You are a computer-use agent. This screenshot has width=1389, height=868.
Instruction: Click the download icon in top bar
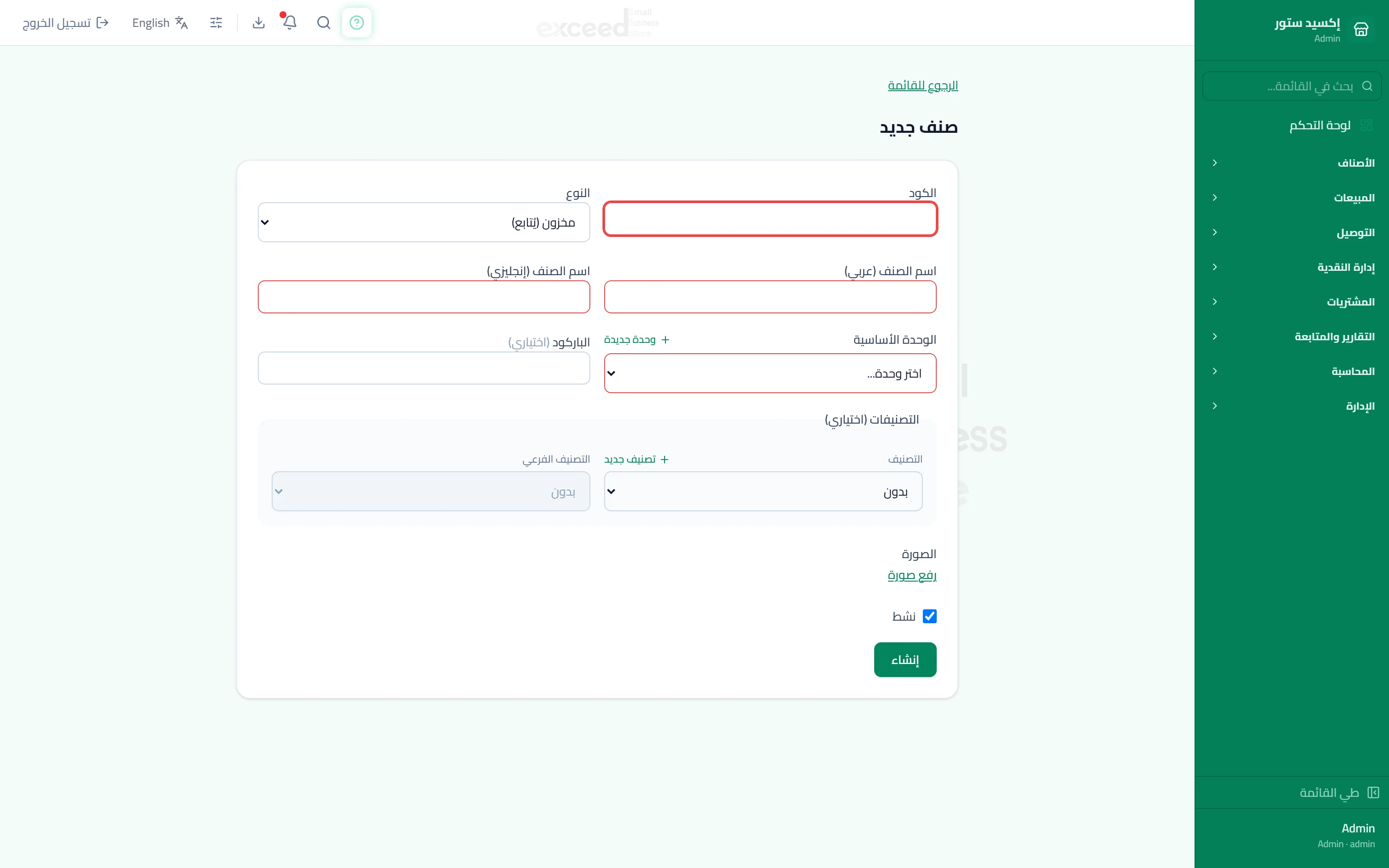coord(259,23)
